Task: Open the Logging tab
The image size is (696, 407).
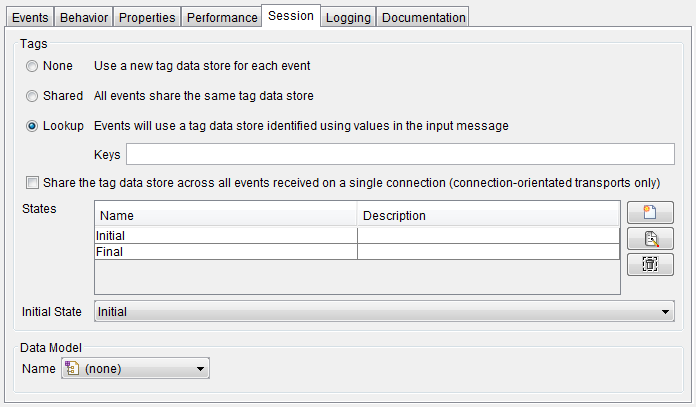Action: pyautogui.click(x=348, y=17)
